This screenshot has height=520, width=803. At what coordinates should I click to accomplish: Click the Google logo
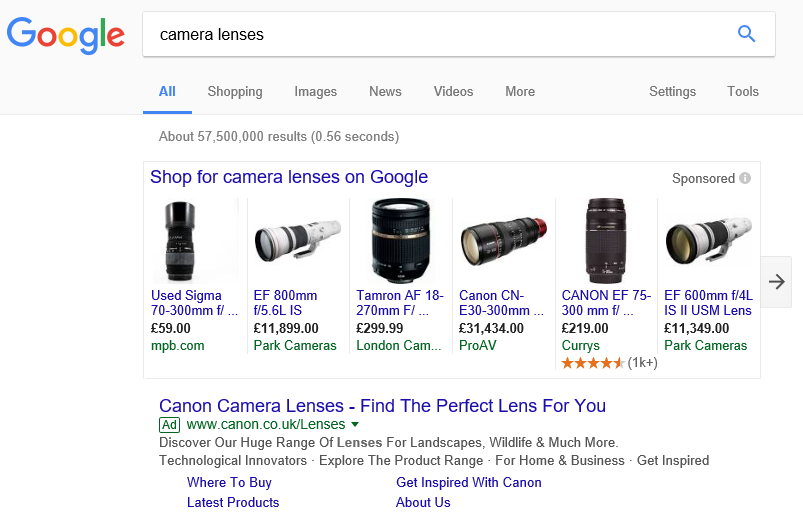[x=66, y=35]
